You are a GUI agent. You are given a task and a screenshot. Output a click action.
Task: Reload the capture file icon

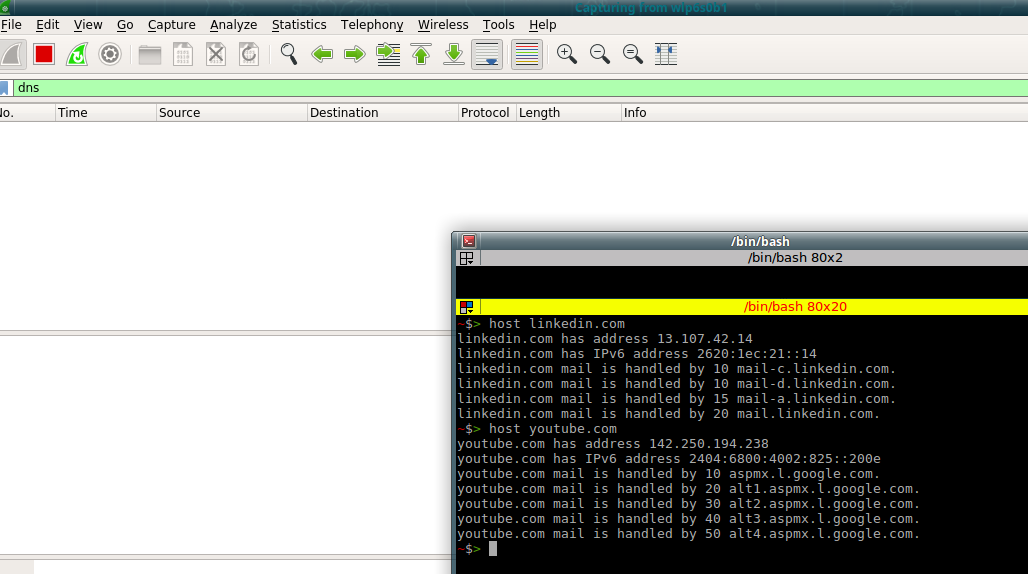coord(248,54)
